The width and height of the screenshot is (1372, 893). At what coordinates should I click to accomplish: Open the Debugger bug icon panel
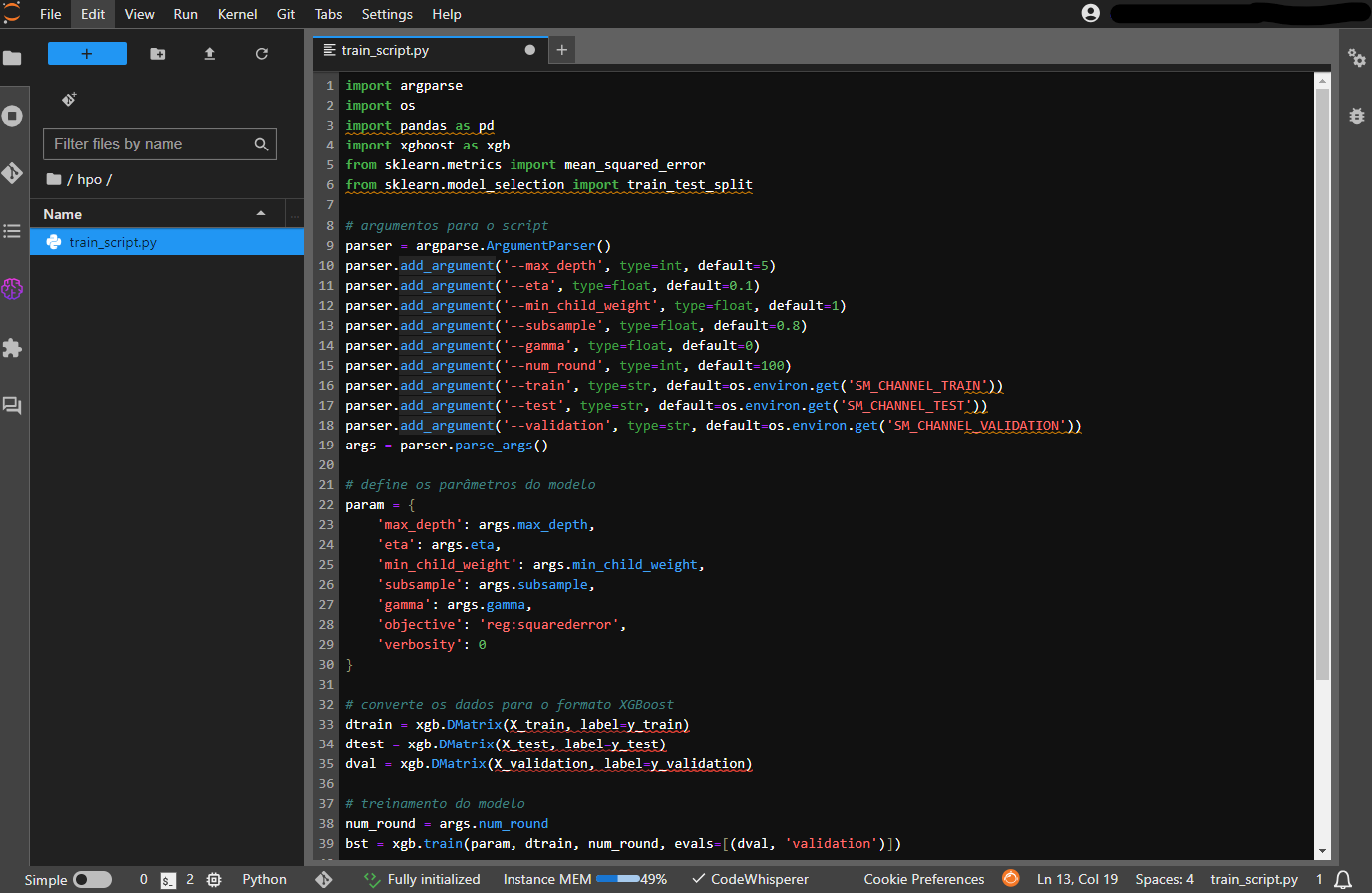point(1357,115)
